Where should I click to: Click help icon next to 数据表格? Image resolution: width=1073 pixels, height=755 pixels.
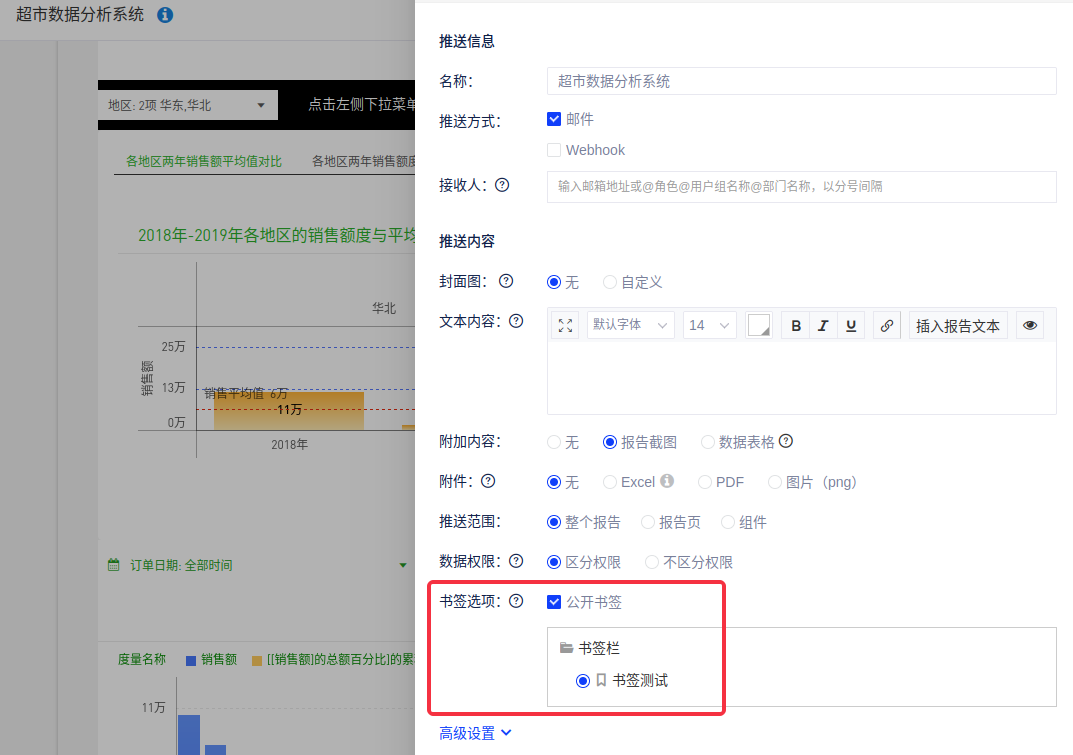tap(786, 441)
